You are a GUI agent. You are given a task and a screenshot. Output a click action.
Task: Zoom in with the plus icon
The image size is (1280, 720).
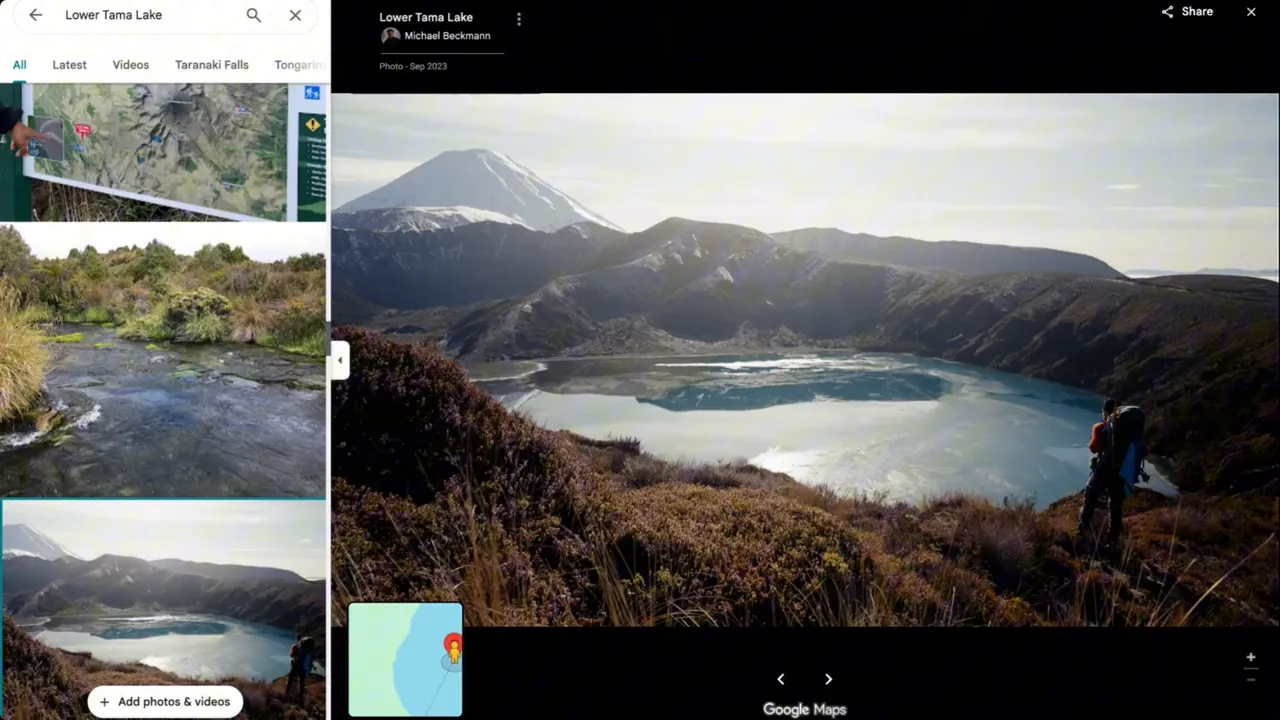click(1251, 657)
